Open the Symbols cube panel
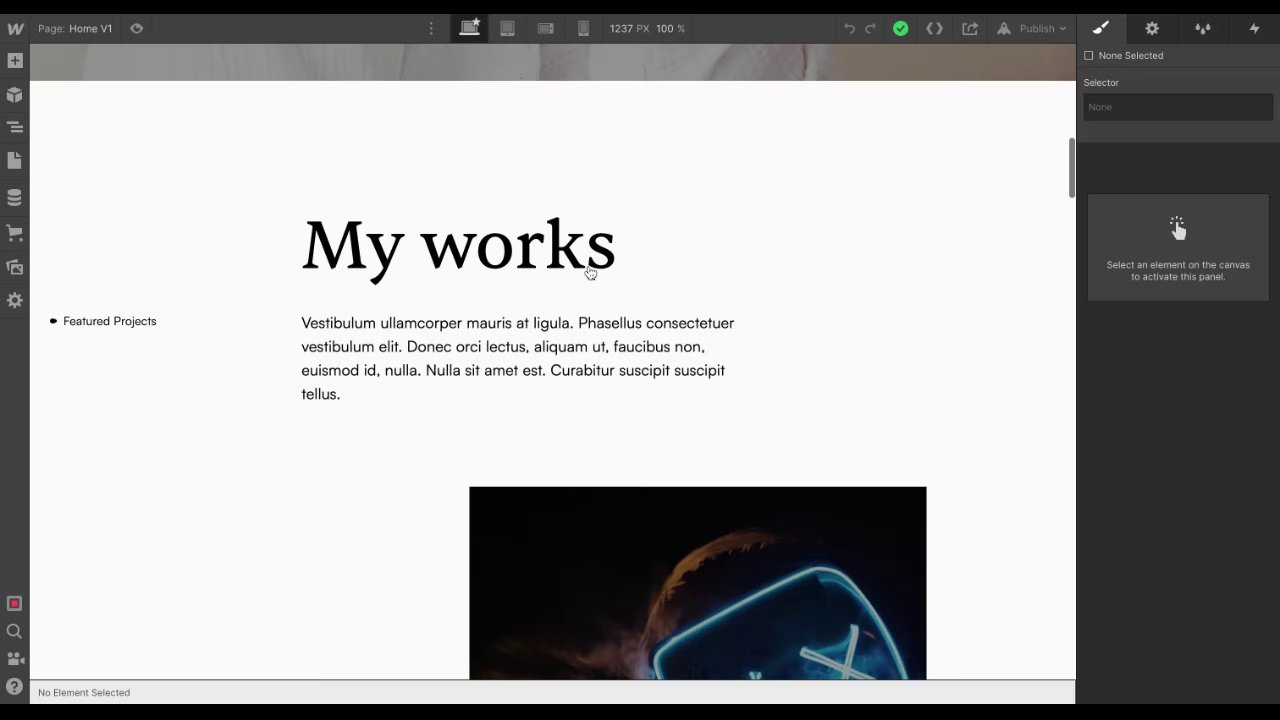 point(15,95)
